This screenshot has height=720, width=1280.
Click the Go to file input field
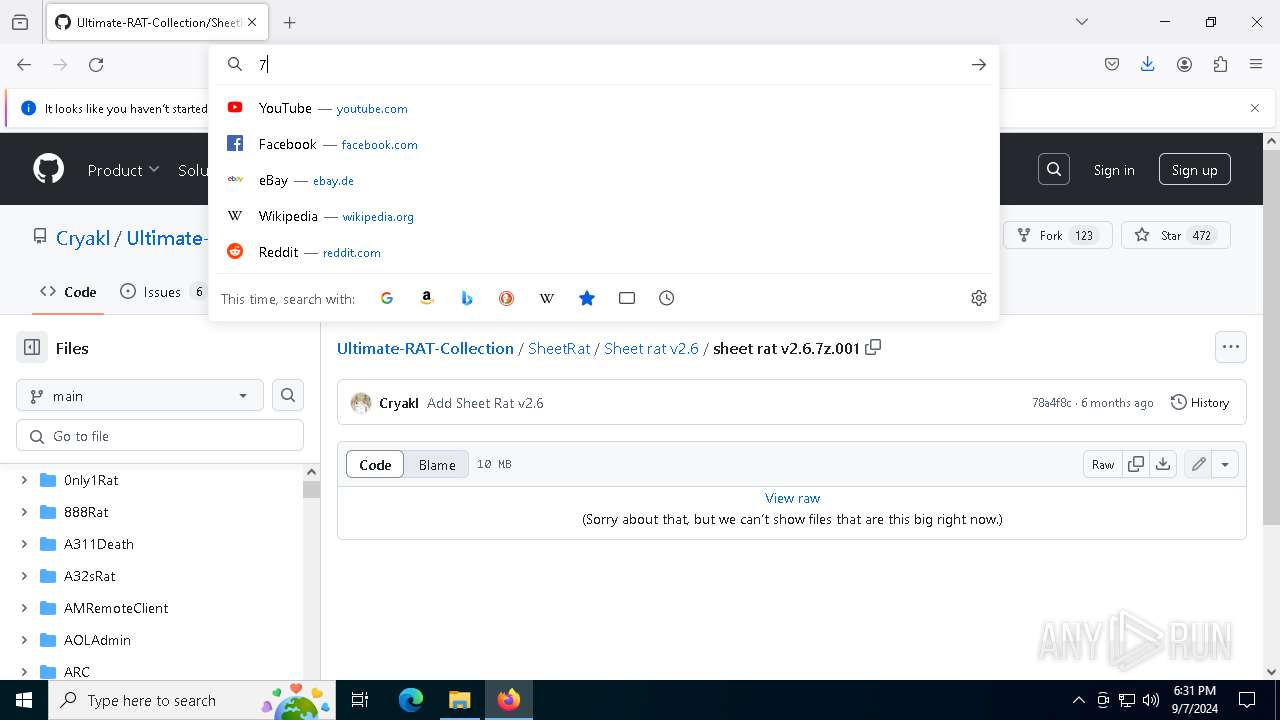[x=160, y=436]
